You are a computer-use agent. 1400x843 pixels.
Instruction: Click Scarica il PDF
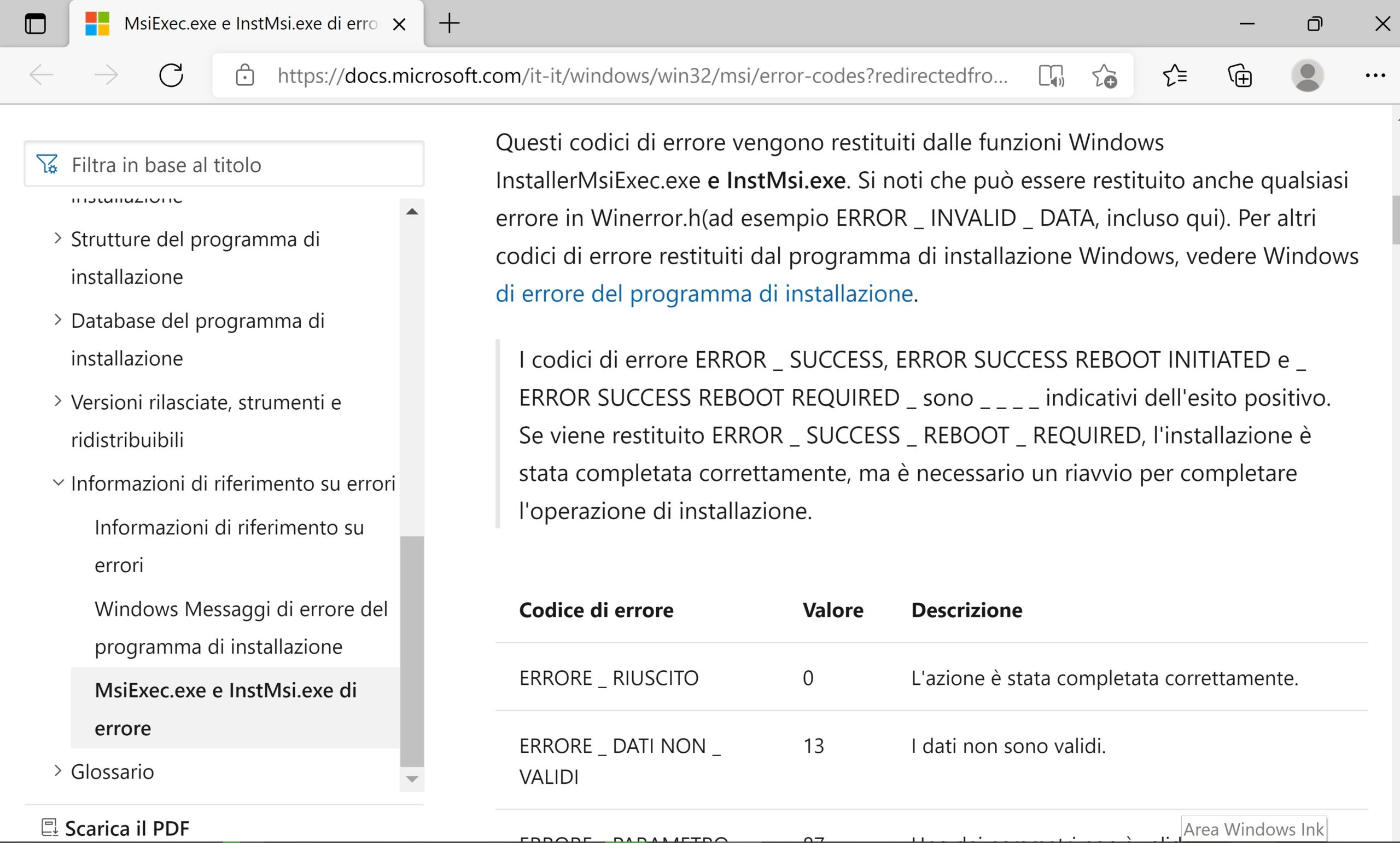127,828
